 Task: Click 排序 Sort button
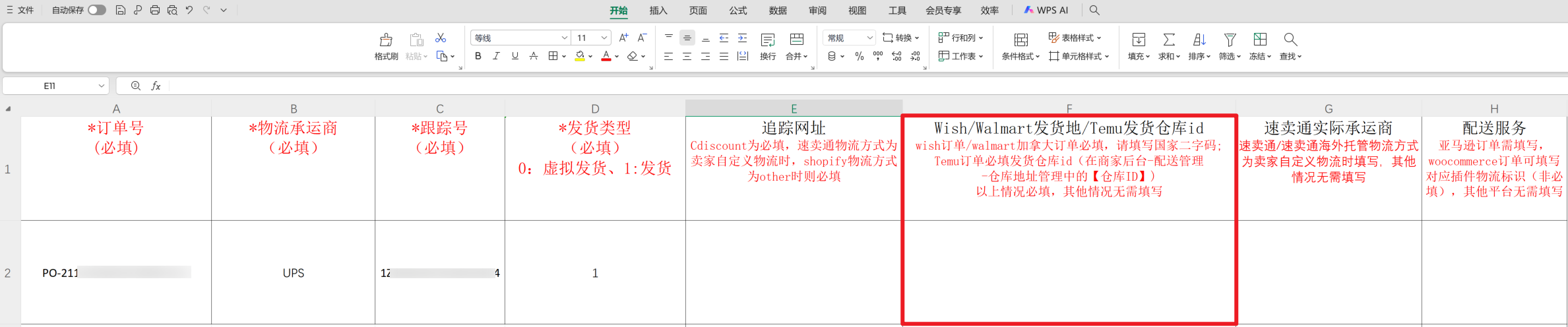1199,46
